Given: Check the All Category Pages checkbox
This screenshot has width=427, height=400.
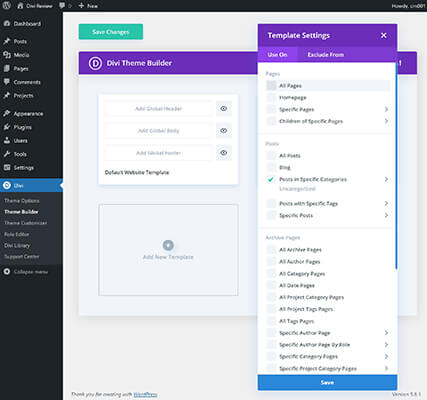Looking at the screenshot, I should 271,274.
